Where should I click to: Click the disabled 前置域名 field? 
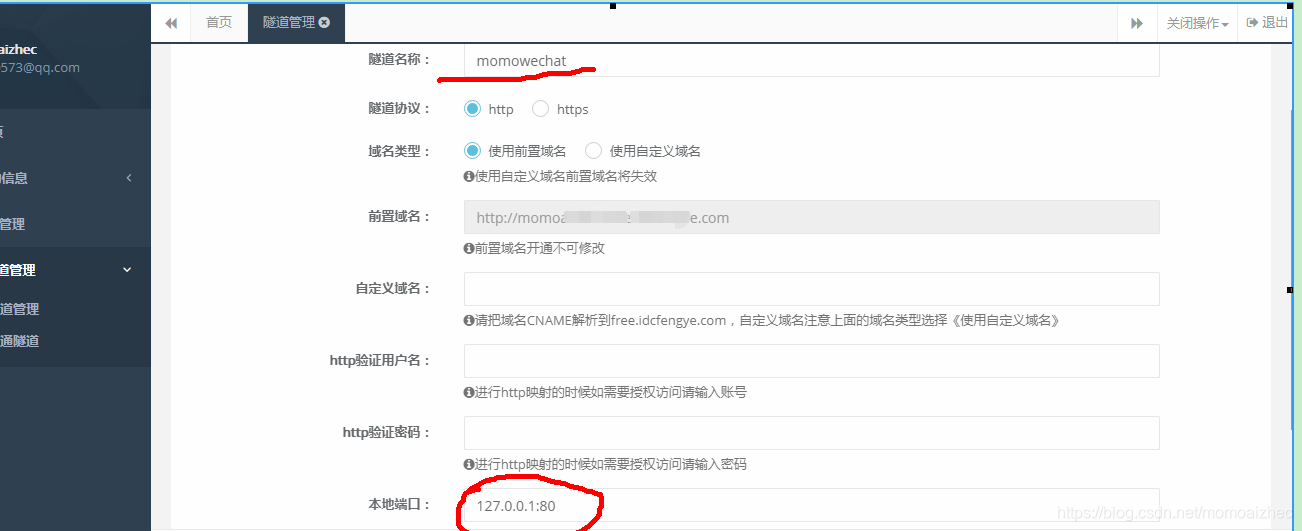tap(812, 217)
